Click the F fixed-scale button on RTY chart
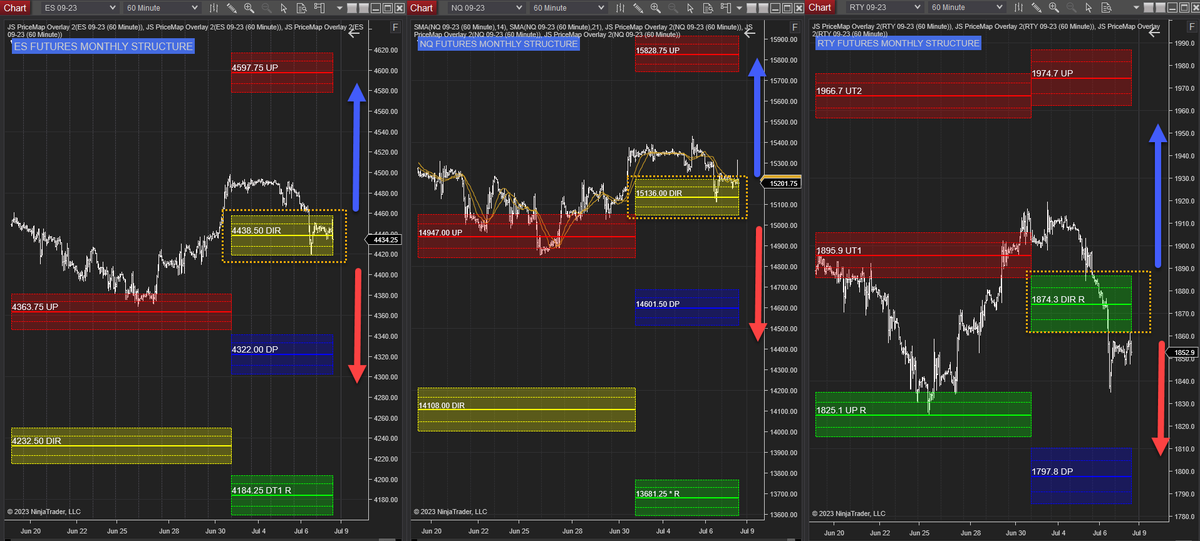Image resolution: width=1200 pixels, height=541 pixels. (1193, 25)
